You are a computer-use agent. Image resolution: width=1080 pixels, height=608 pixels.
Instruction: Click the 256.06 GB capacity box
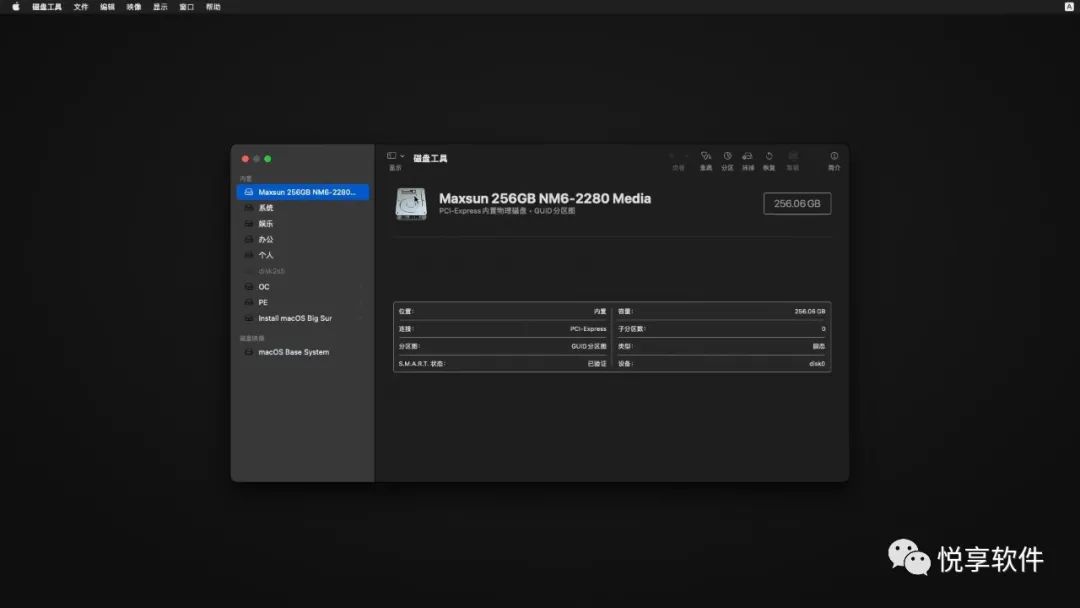[x=797, y=204]
